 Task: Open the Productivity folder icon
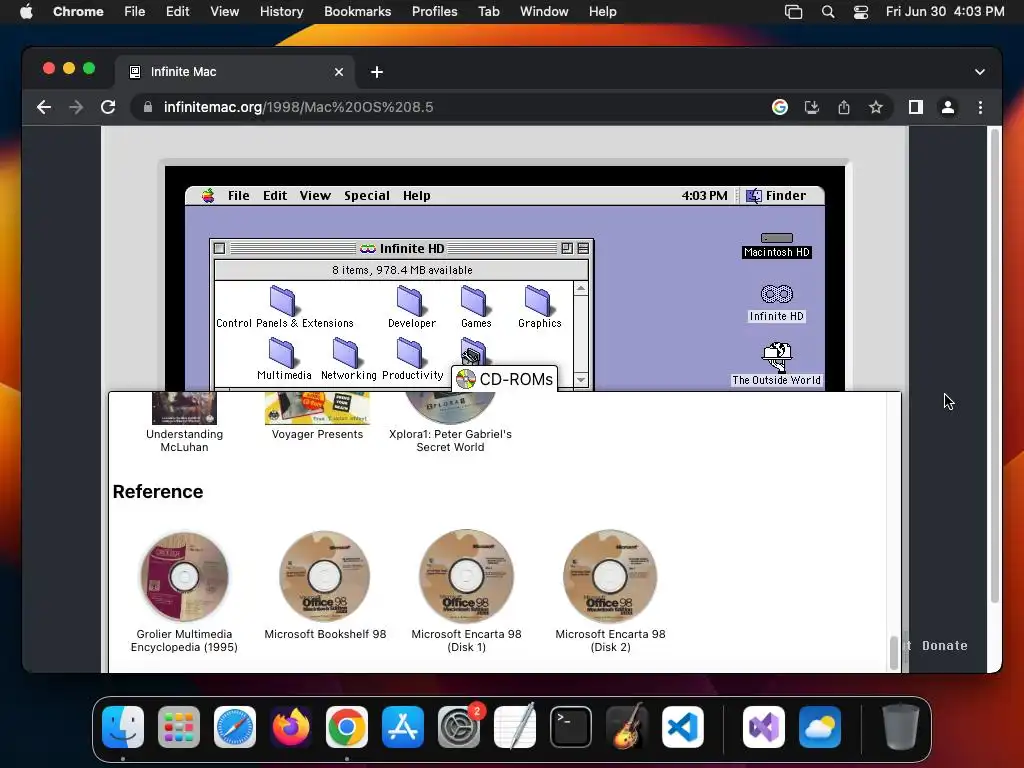tap(409, 353)
